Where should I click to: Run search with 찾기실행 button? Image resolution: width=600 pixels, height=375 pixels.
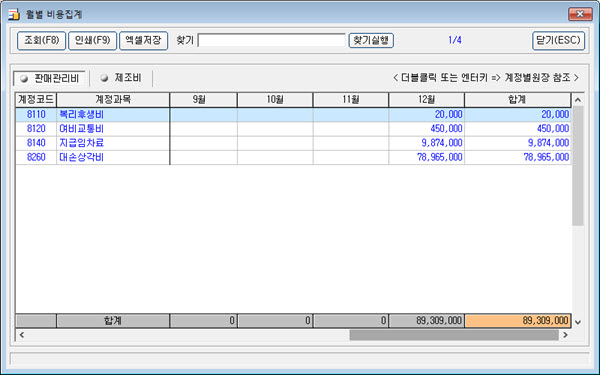[x=371, y=40]
